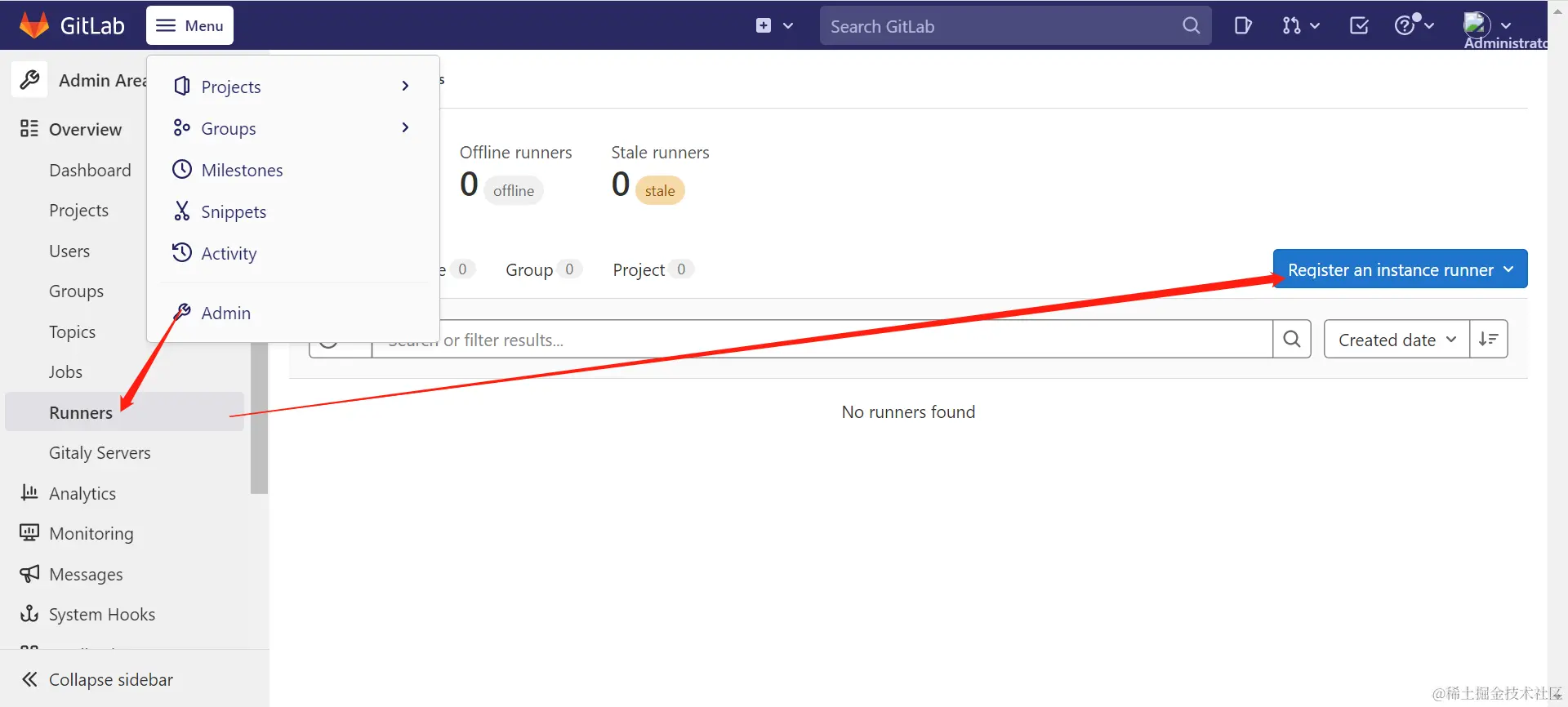Click the Groups icon in Menu dropdown
This screenshot has height=707, width=1568.
click(182, 127)
